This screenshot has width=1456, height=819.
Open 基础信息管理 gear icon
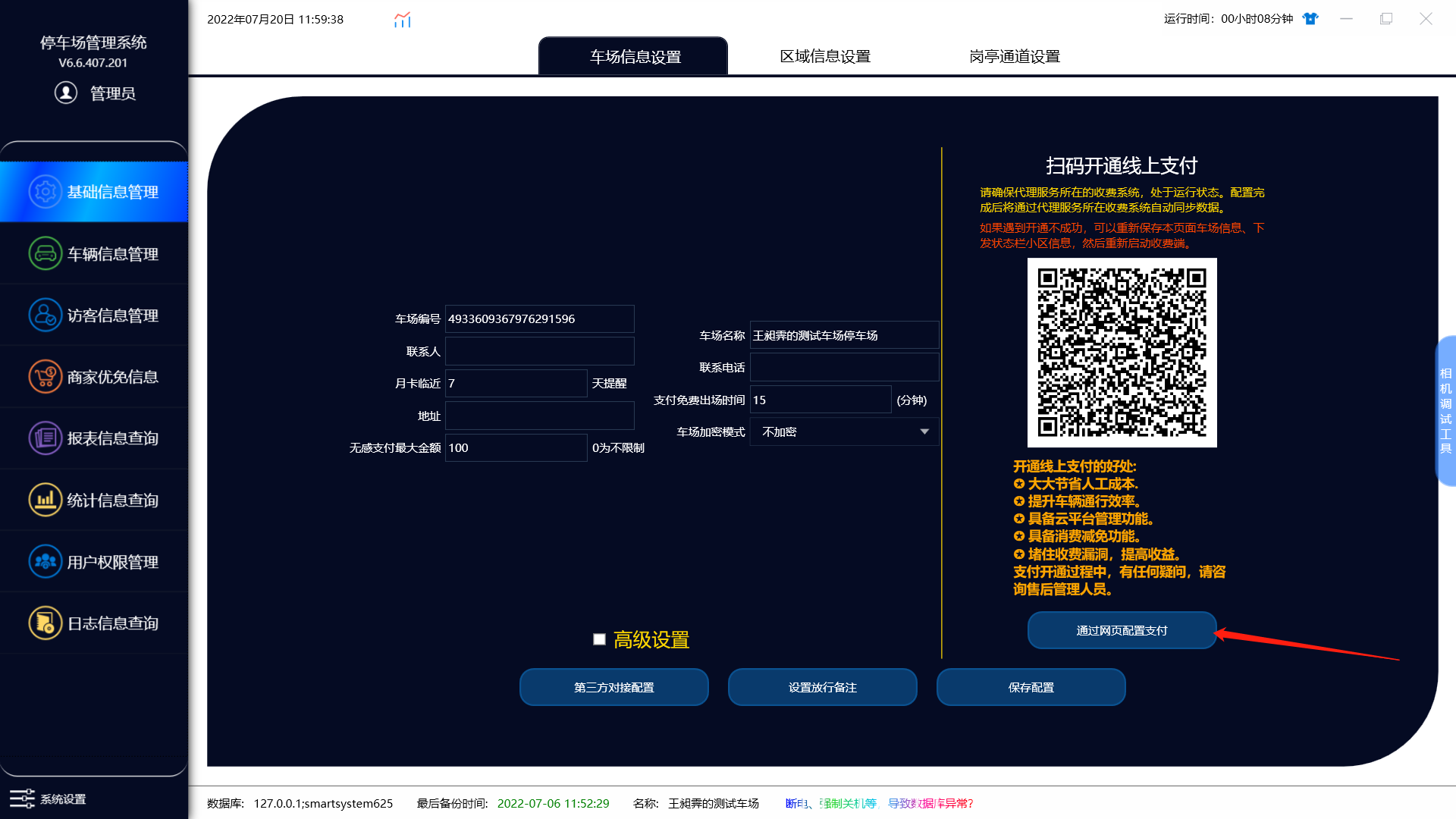pos(45,192)
